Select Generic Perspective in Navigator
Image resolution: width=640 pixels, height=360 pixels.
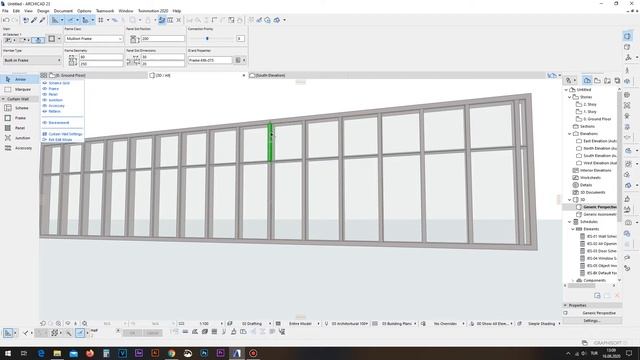tap(600, 207)
